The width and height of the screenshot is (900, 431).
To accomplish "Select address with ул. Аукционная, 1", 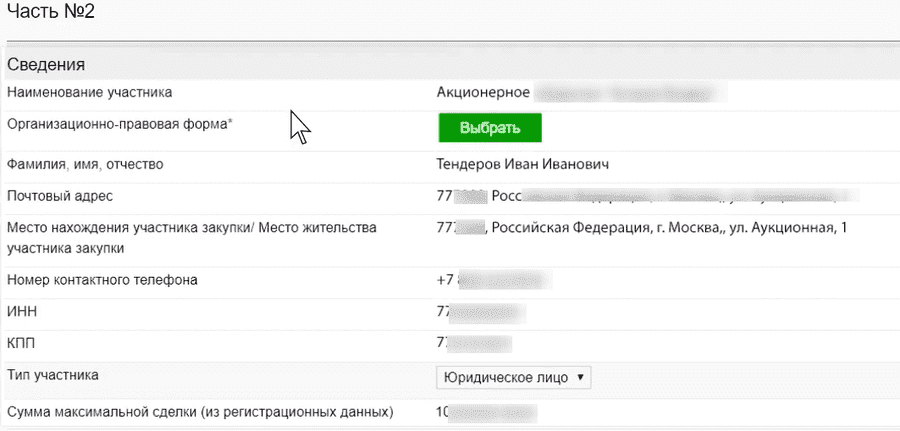I will [x=642, y=228].
